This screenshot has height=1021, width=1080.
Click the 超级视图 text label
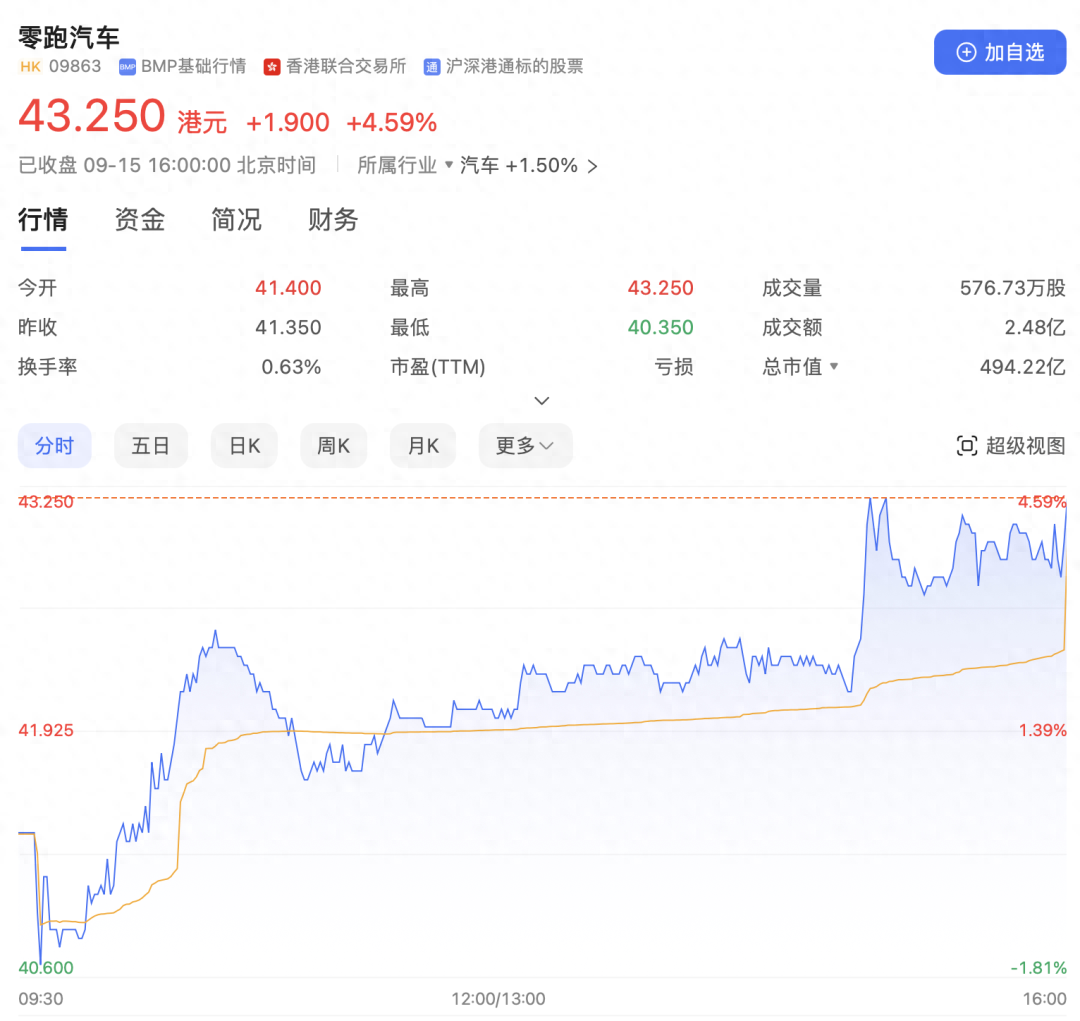1026,446
